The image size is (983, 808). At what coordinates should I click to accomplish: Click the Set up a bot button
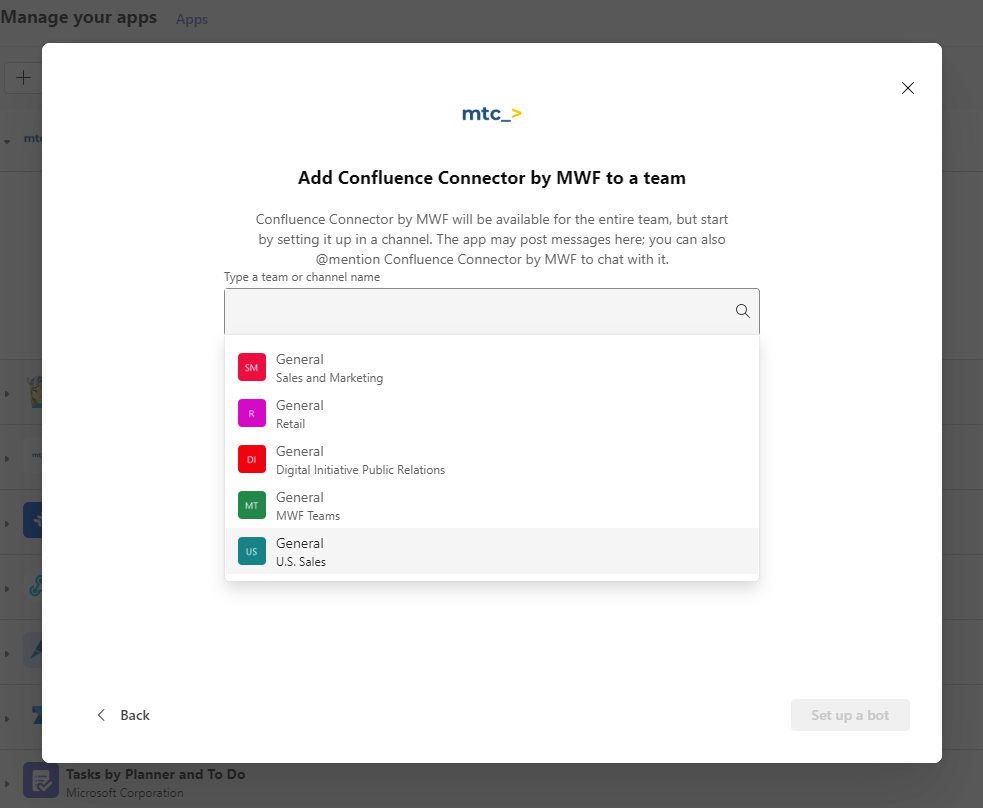pyautogui.click(x=850, y=715)
